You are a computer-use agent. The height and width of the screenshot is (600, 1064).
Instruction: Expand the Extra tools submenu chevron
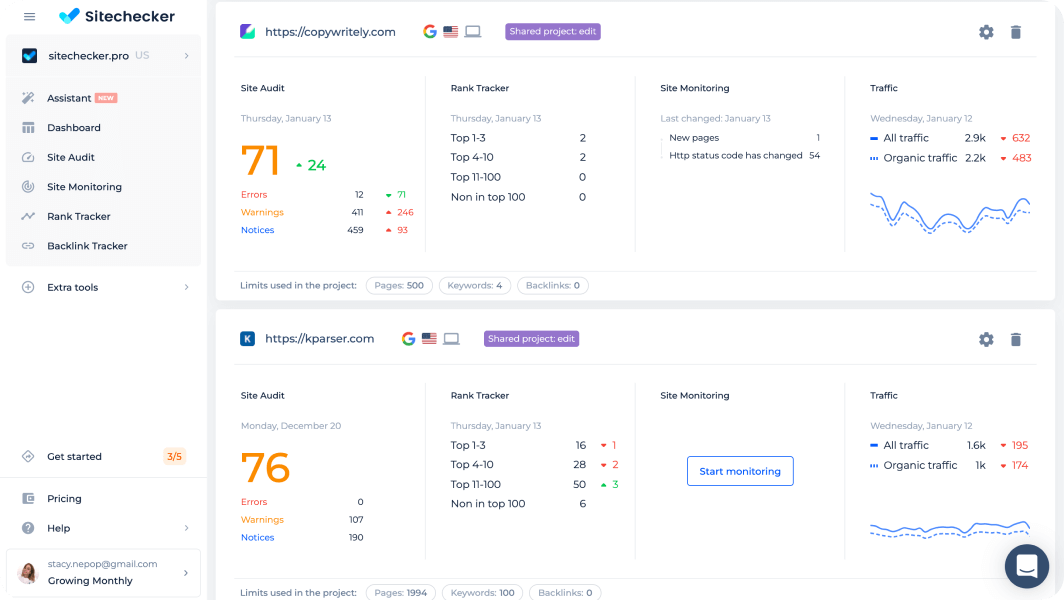pos(187,287)
